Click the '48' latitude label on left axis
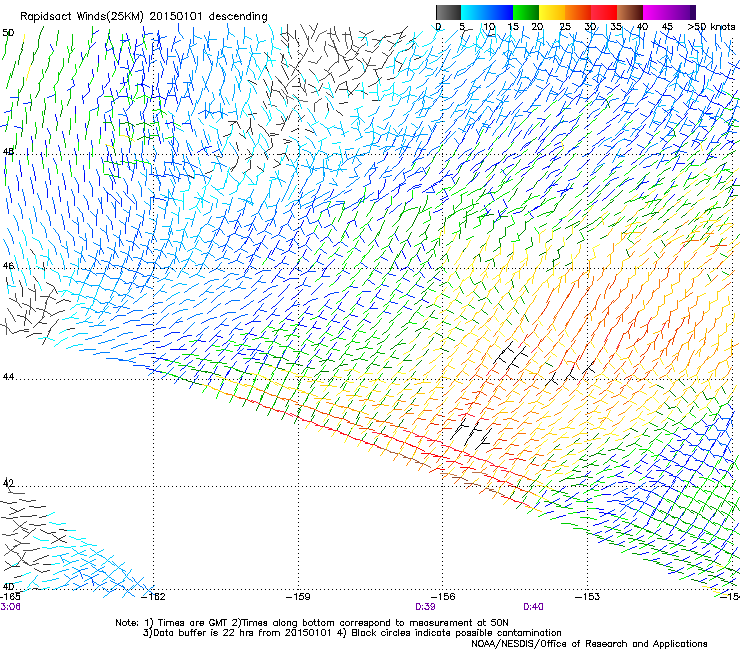This screenshot has height=650, width=740. (8, 152)
